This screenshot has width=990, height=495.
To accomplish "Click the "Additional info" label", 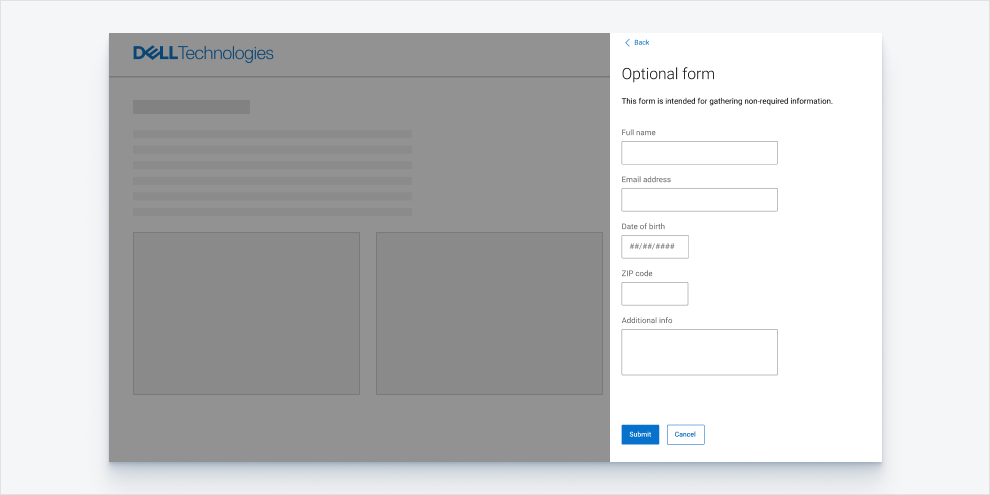I will pyautogui.click(x=647, y=320).
